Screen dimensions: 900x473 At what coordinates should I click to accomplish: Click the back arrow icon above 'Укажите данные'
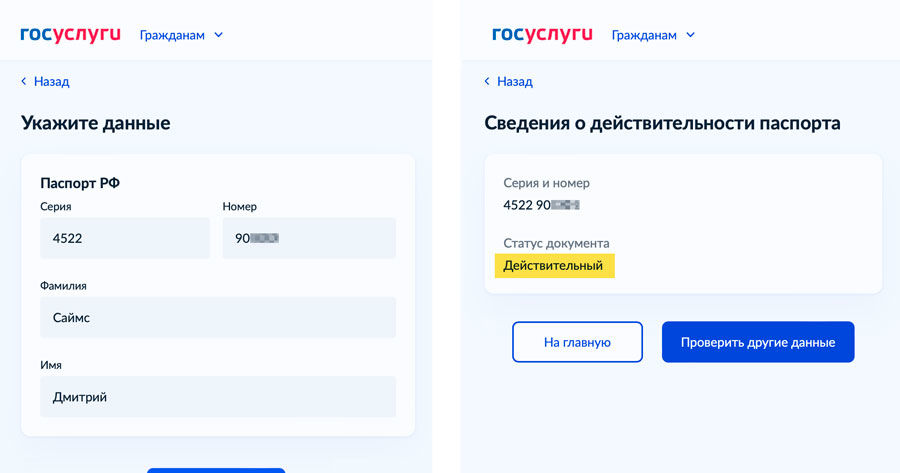[25, 82]
